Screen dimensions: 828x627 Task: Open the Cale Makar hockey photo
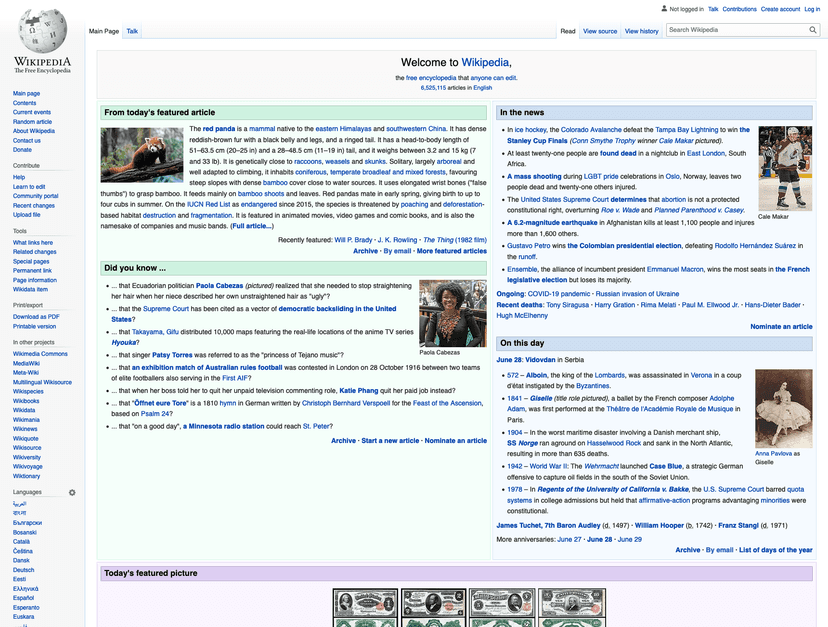785,169
